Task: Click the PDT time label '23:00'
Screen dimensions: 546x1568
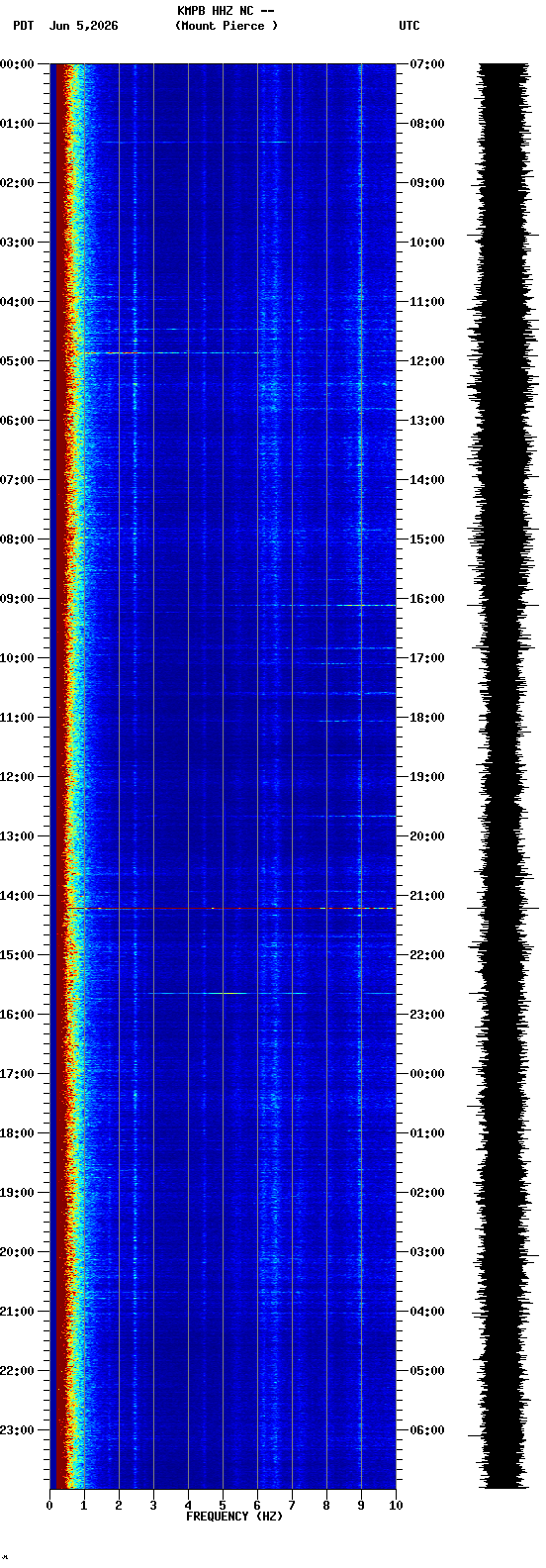Action: (17, 1430)
